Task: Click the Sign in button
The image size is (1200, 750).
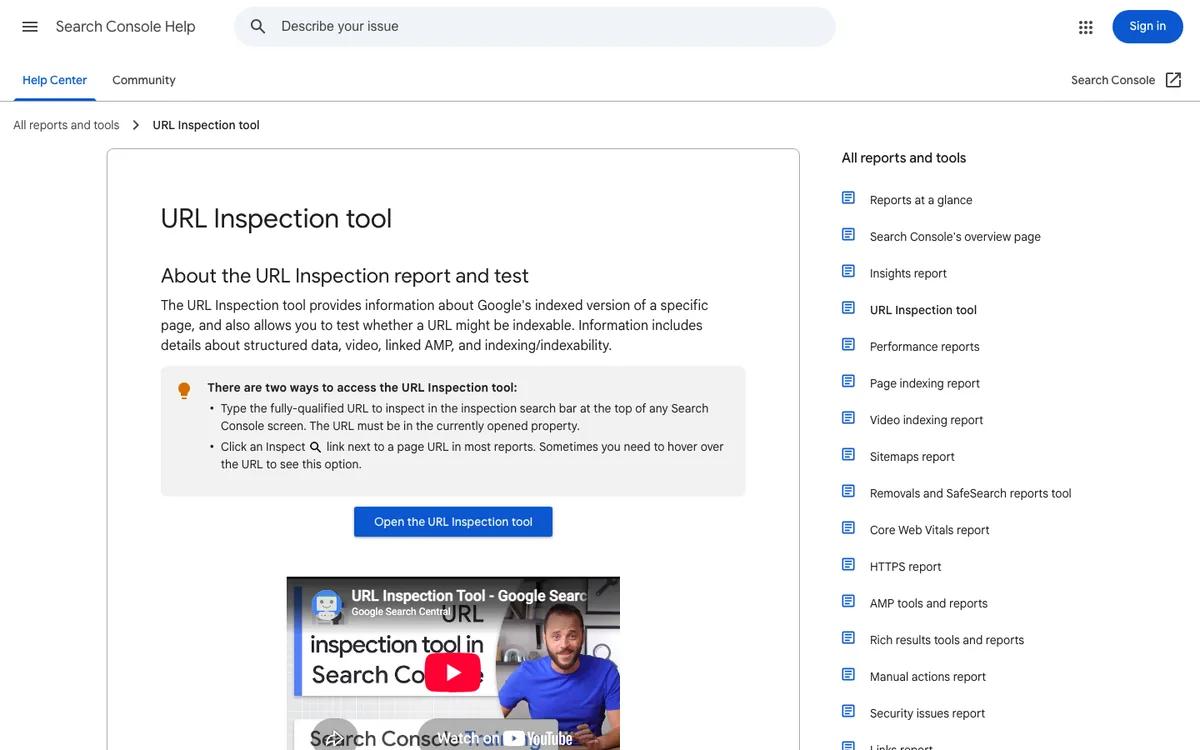Action: (1147, 27)
